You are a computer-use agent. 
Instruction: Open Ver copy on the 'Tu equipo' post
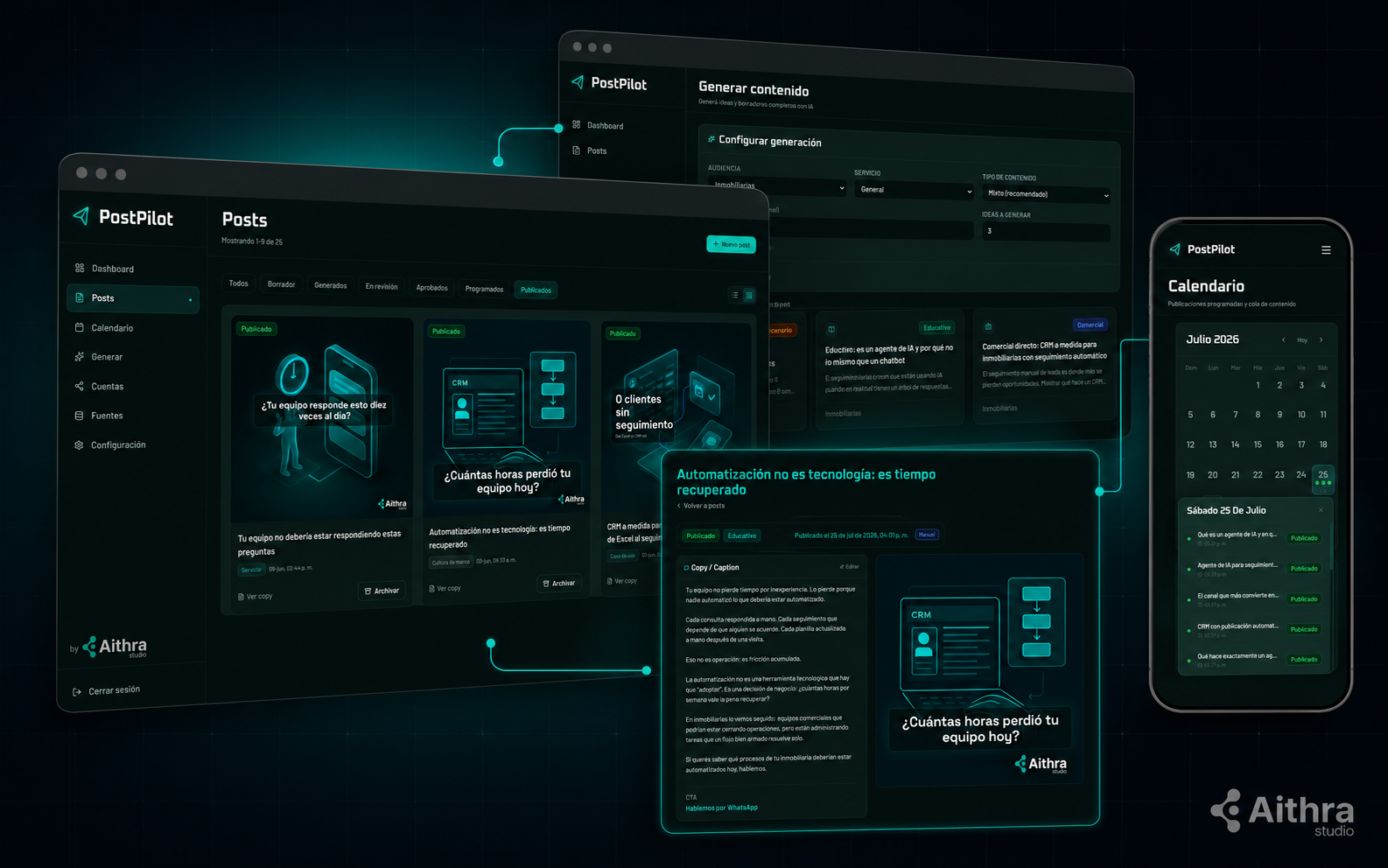coord(256,597)
